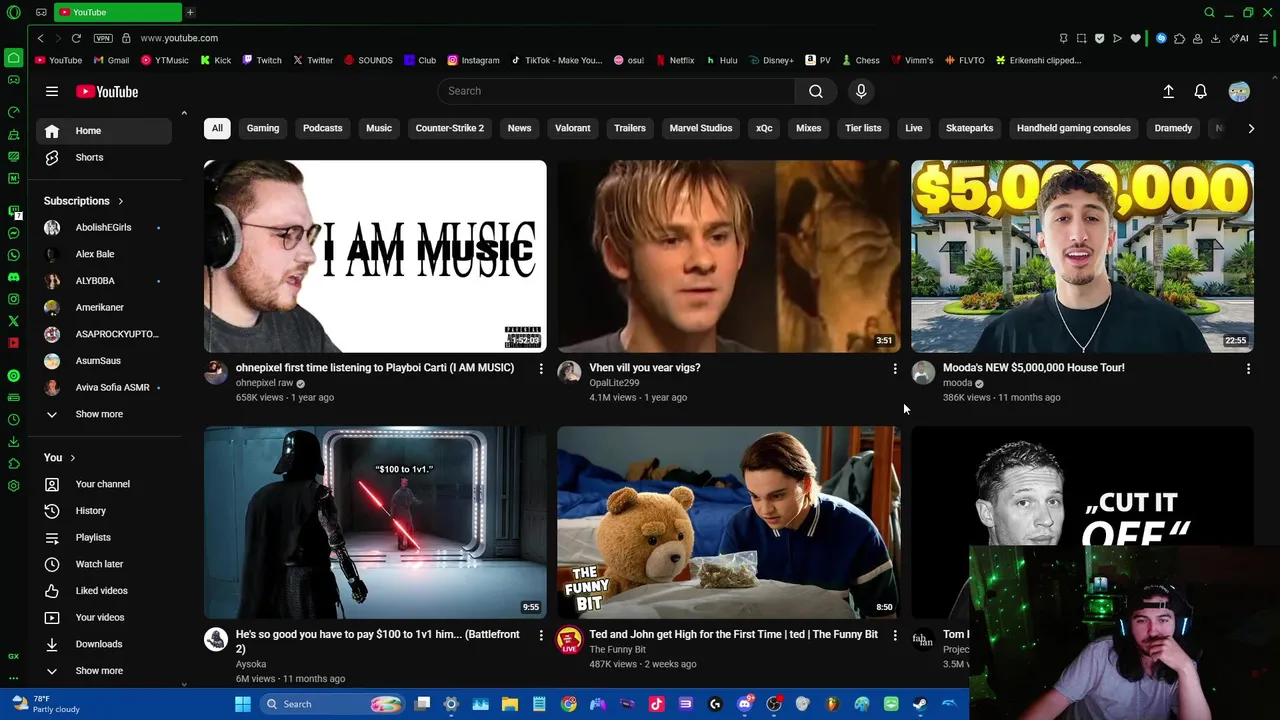
Task: Open Steam from the taskbar
Action: (x=919, y=704)
